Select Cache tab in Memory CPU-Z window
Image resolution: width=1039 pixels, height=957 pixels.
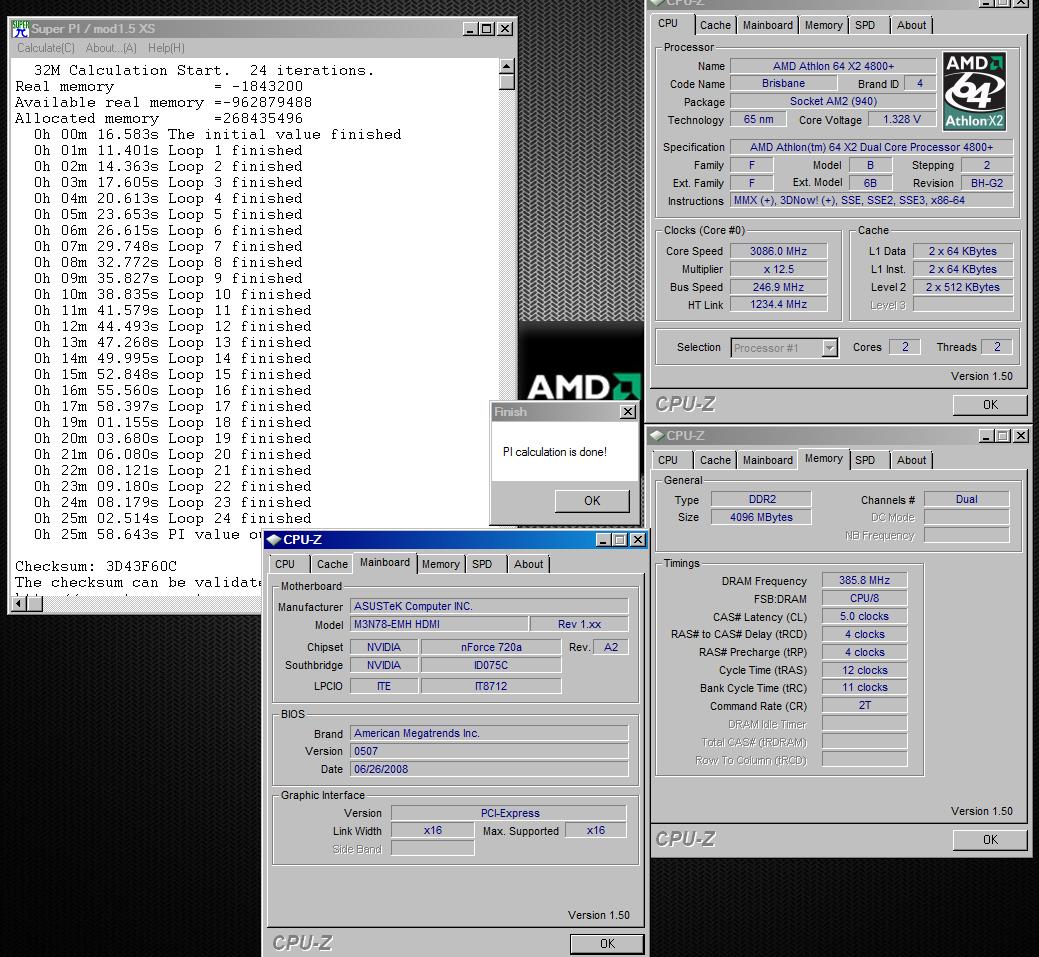pos(715,460)
